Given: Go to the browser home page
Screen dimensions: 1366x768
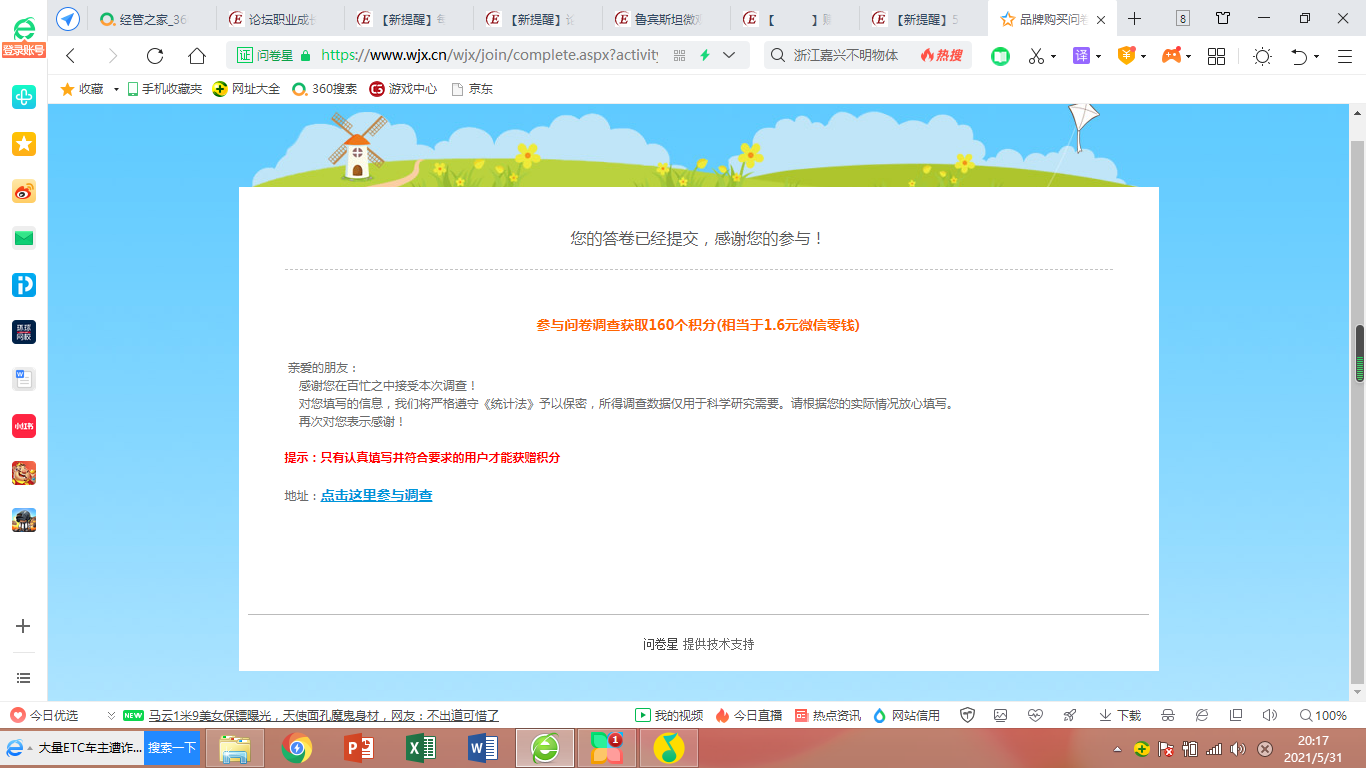Looking at the screenshot, I should [x=197, y=56].
